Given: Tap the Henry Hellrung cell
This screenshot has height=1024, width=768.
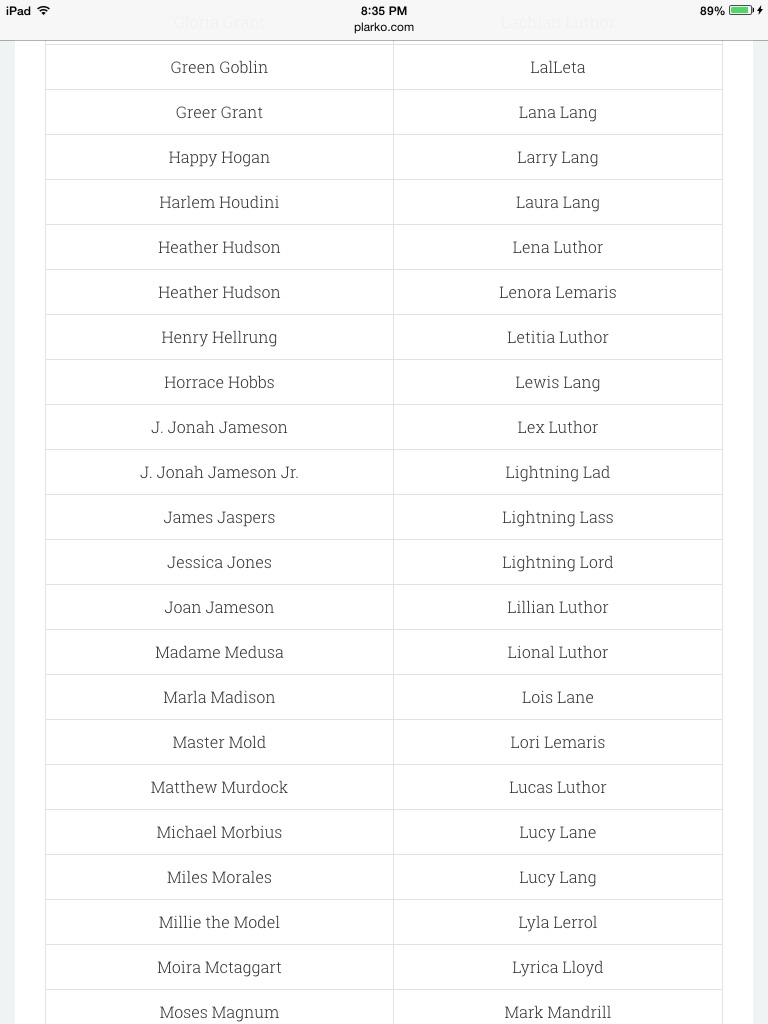Looking at the screenshot, I should pyautogui.click(x=219, y=337).
